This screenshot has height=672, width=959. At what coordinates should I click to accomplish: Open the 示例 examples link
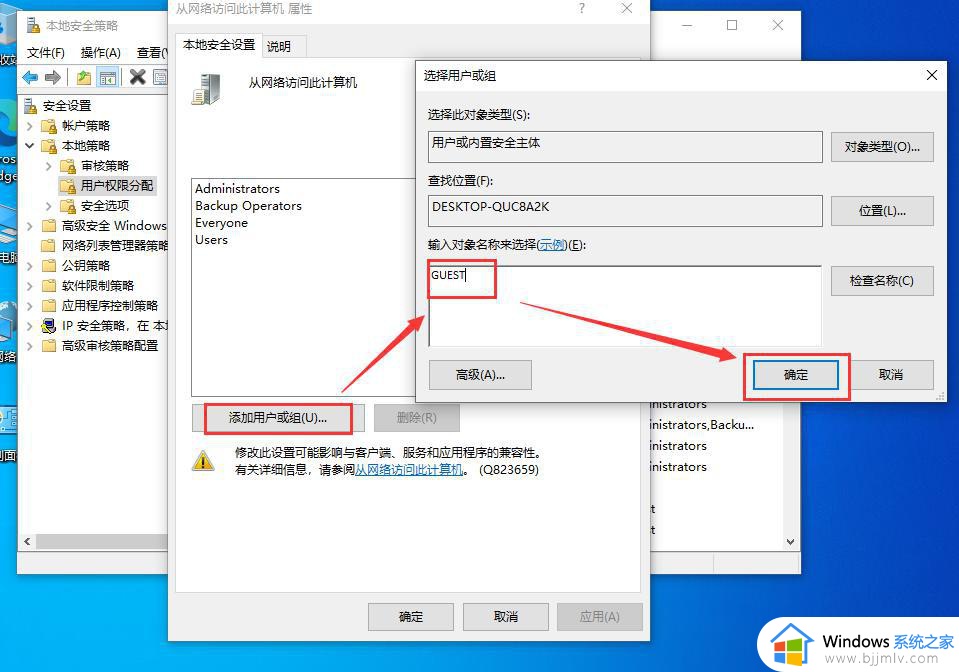pos(553,245)
